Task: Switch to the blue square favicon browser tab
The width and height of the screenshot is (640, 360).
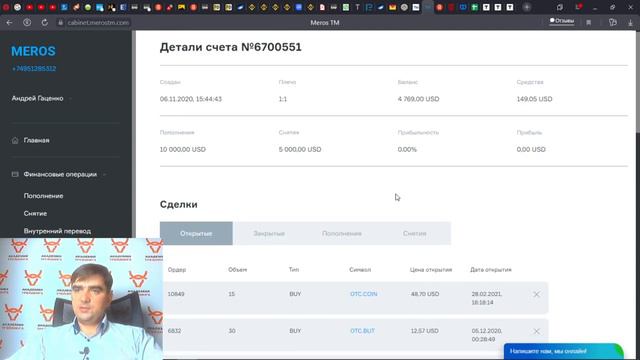Action: coord(299,7)
